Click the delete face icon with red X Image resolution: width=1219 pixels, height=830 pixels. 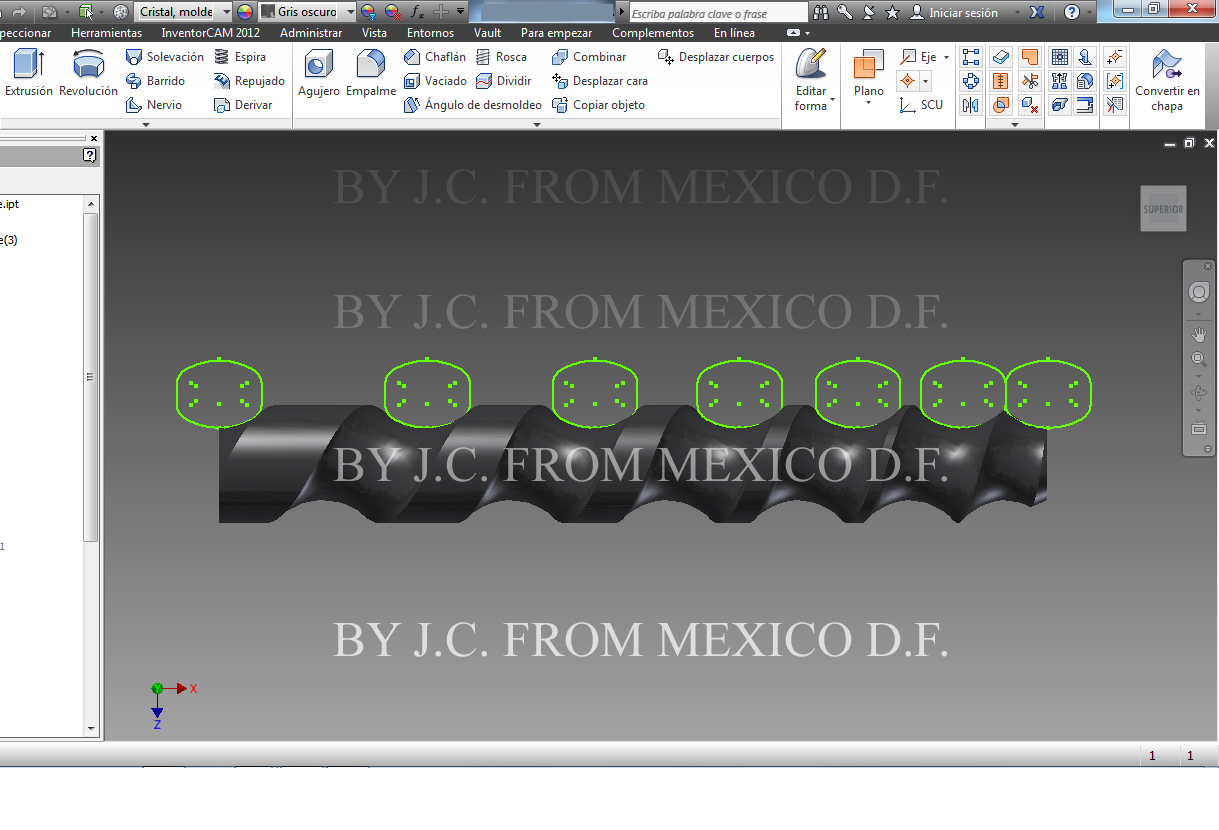point(1029,105)
